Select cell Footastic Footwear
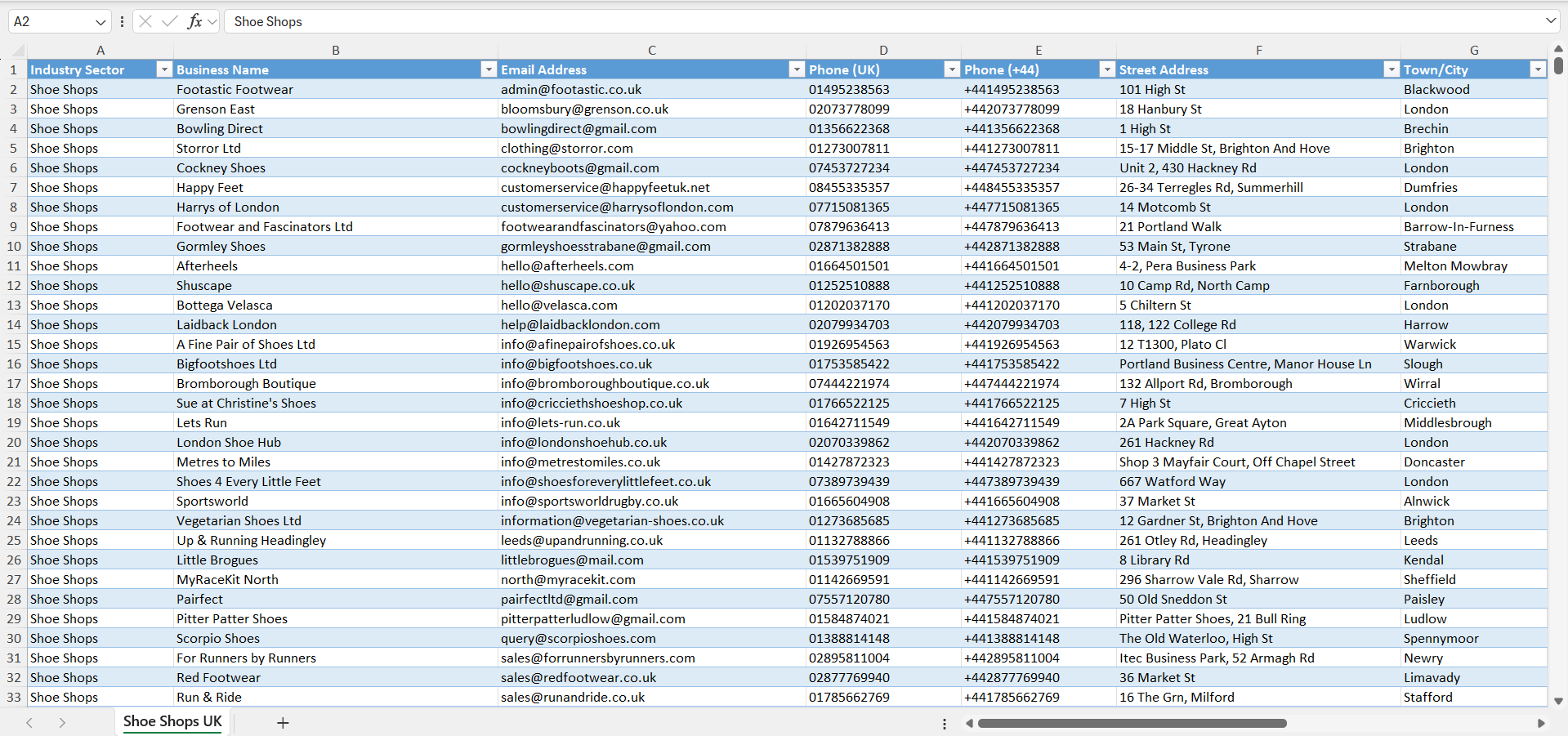 pyautogui.click(x=336, y=90)
